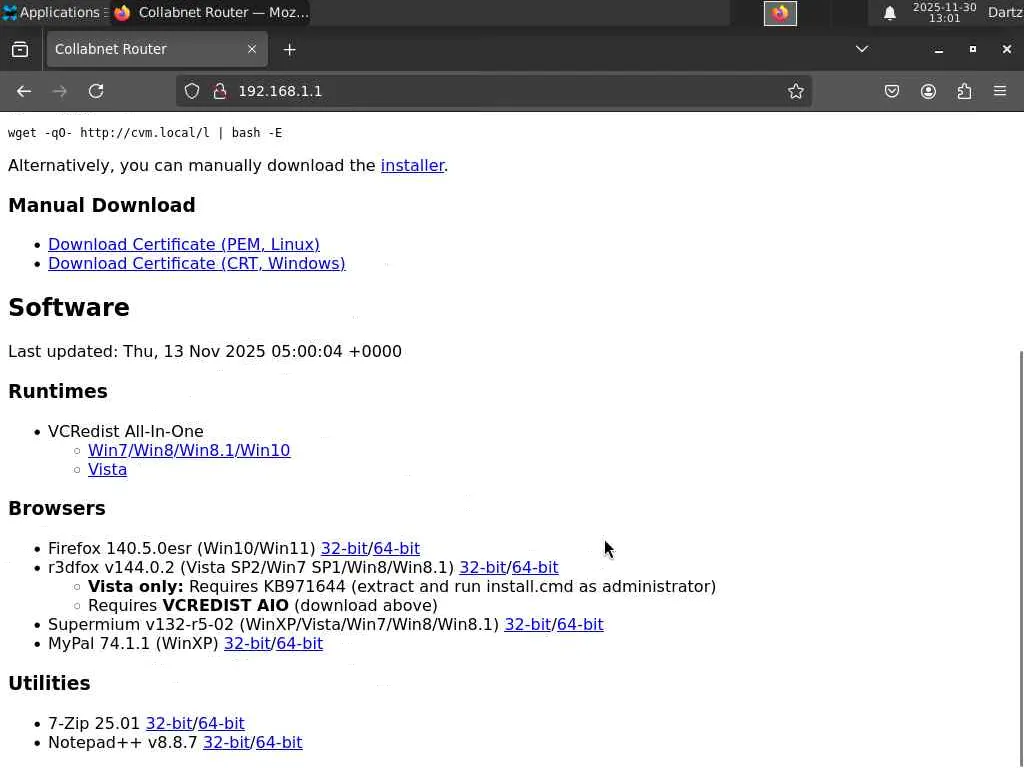
Task: Open the Firefox account menu
Action: pos(928,91)
